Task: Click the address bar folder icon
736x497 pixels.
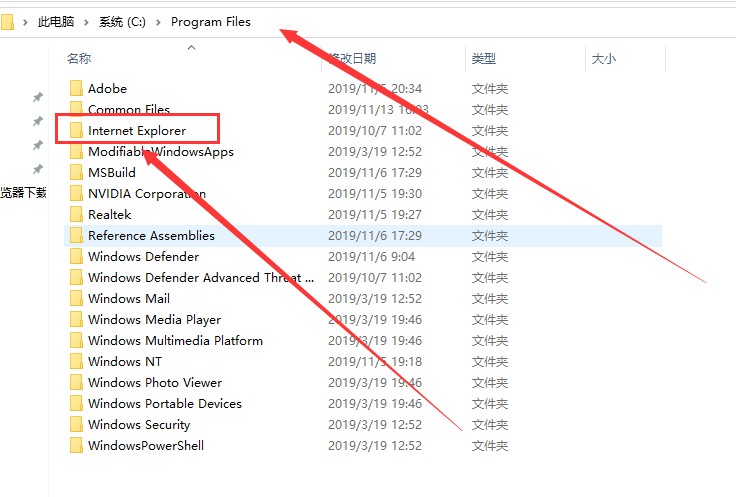Action: [7, 21]
